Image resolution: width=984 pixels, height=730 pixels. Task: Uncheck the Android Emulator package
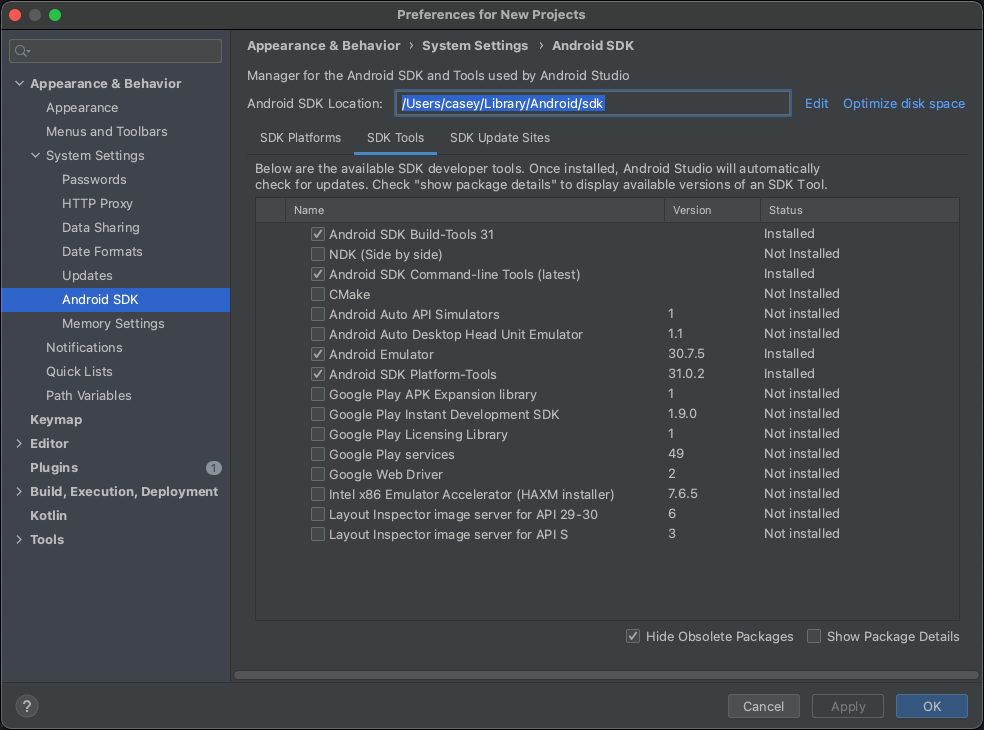[x=317, y=354]
